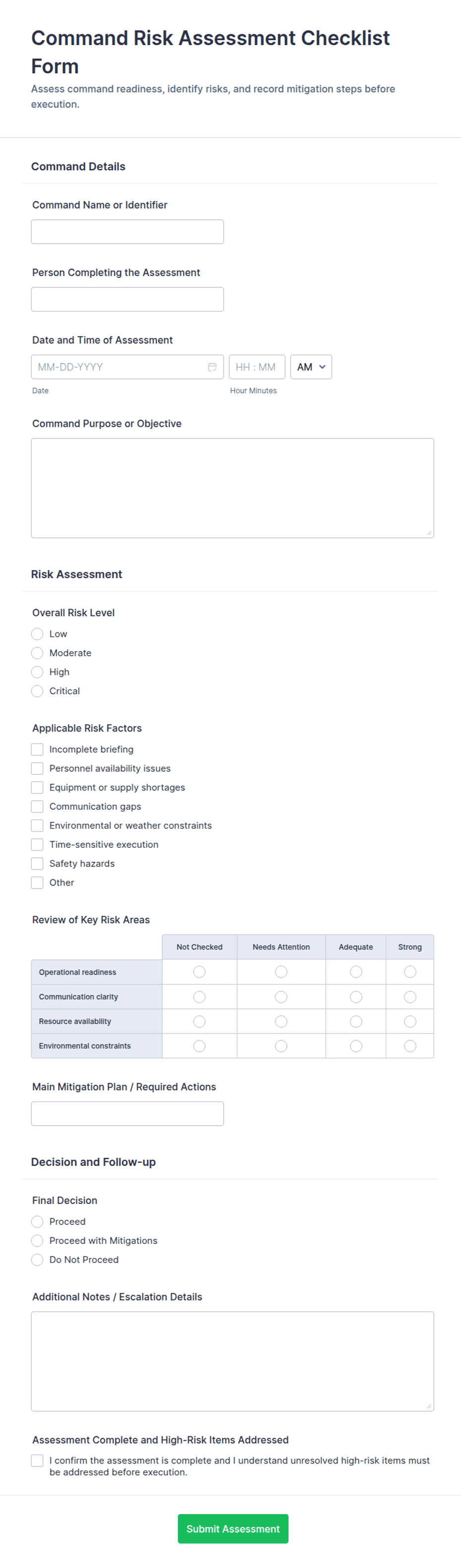461x1568 pixels.
Task: Set Resource availability to Adequate
Action: click(x=355, y=1021)
